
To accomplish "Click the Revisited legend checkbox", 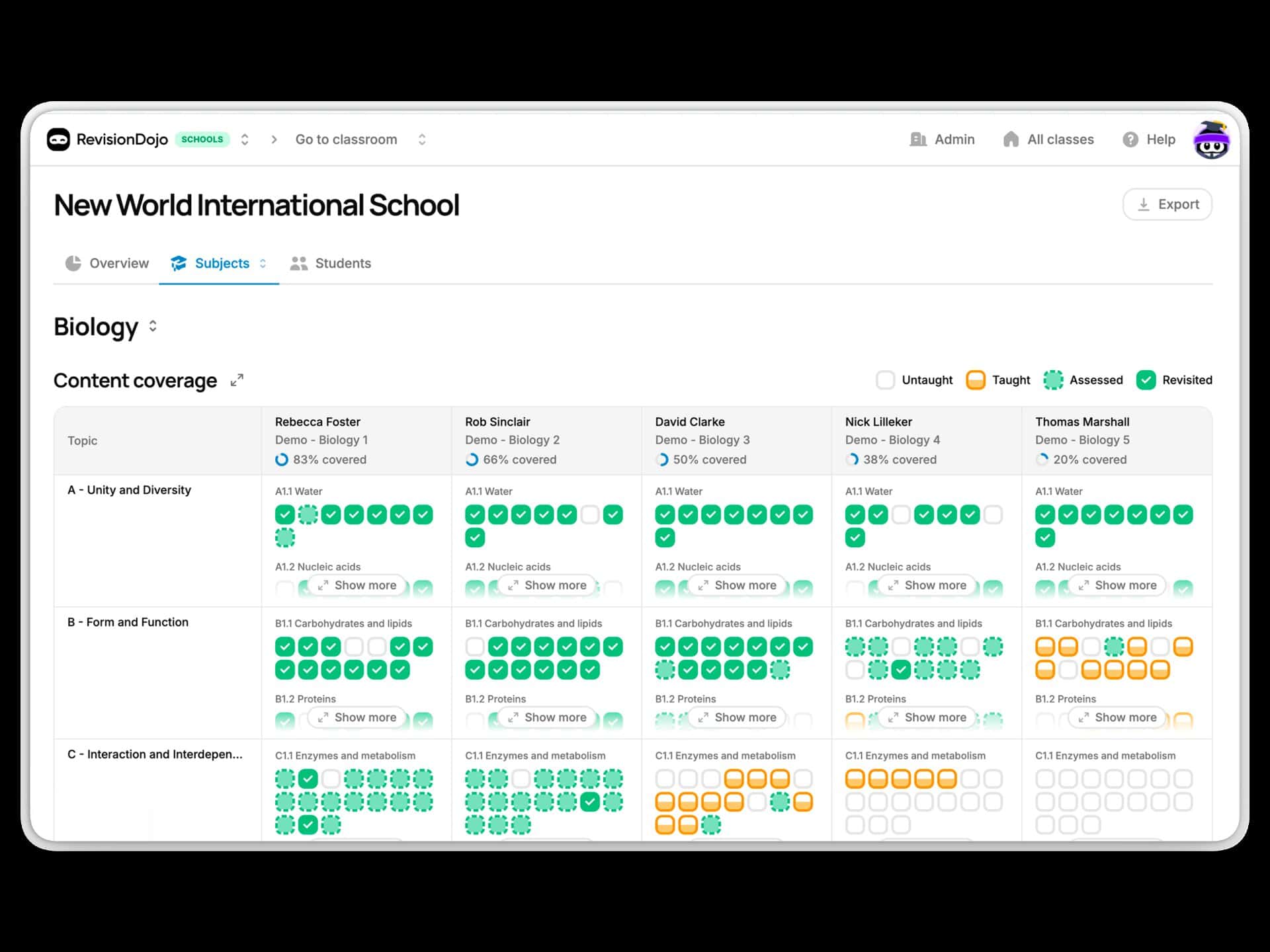I will click(1146, 380).
